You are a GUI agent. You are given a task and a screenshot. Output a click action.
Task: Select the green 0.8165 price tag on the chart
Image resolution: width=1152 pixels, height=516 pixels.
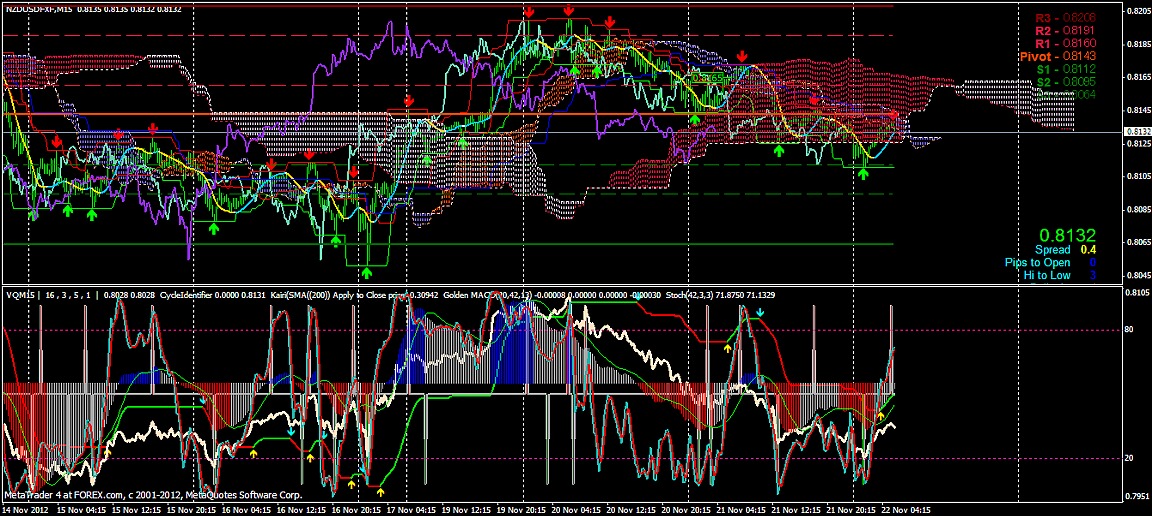(x=708, y=78)
